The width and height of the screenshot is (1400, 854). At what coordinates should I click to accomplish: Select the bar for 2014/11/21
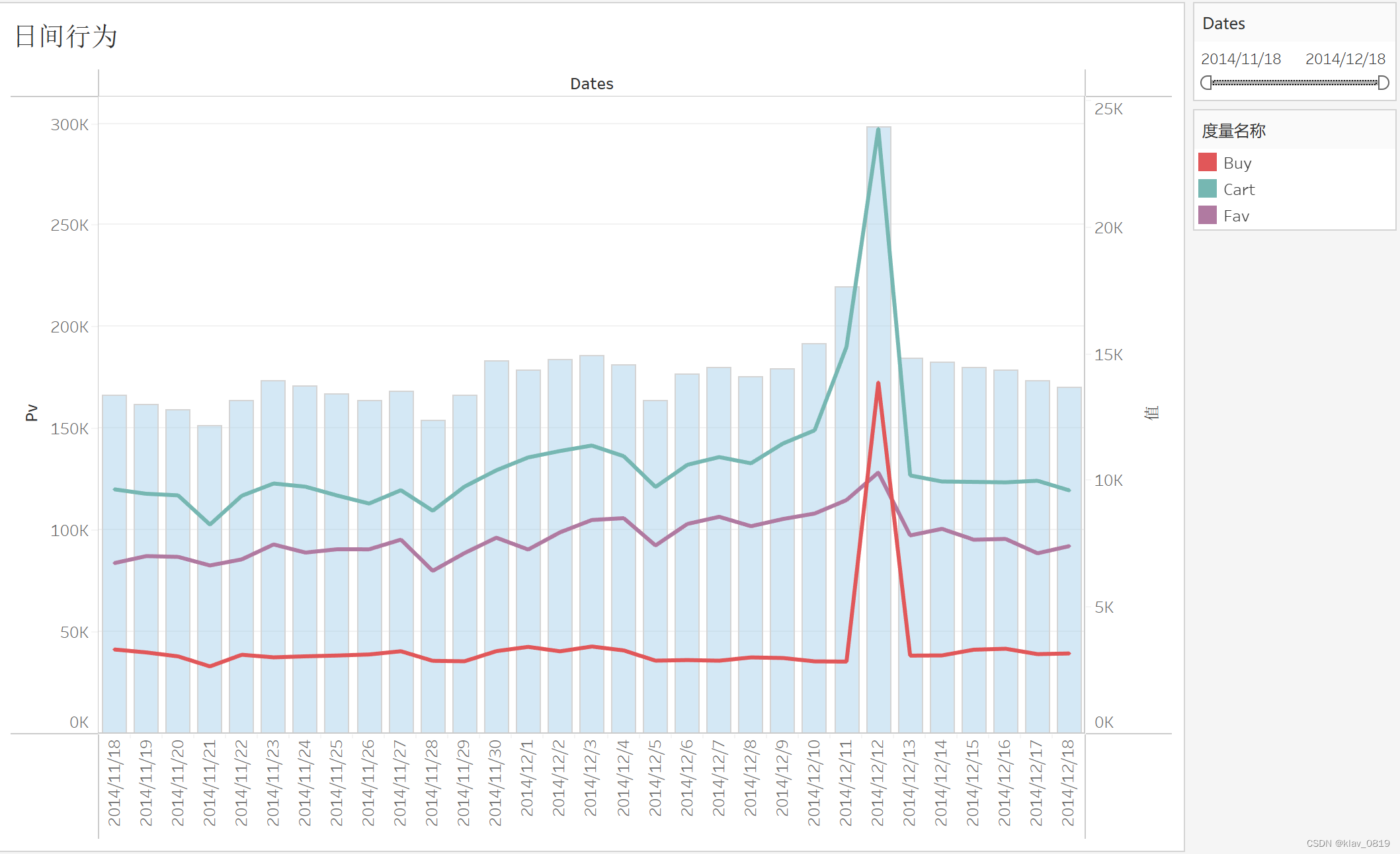tap(210, 579)
